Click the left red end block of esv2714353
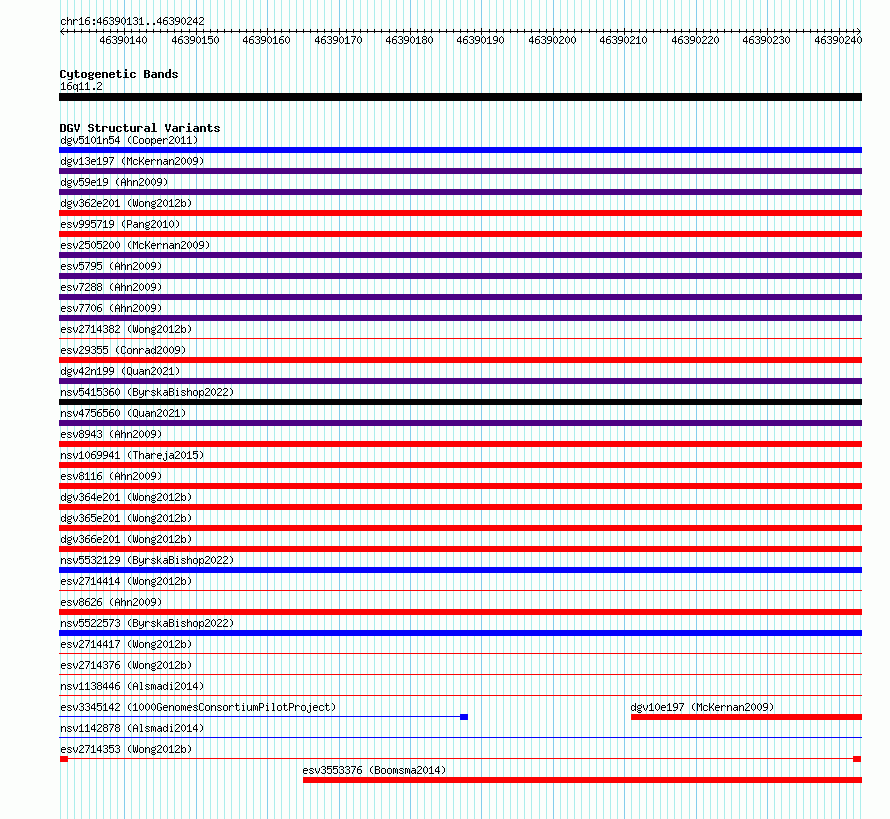This screenshot has width=890, height=819. 64,759
